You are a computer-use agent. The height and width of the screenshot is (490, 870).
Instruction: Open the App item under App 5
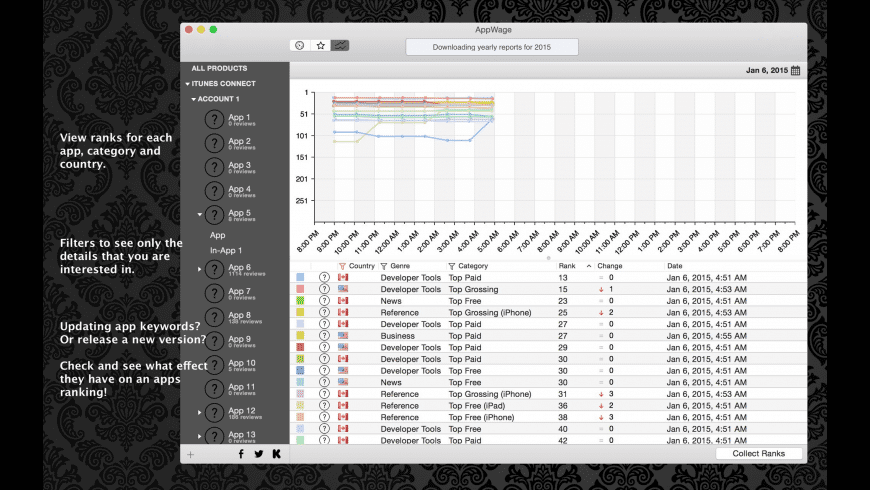(218, 235)
